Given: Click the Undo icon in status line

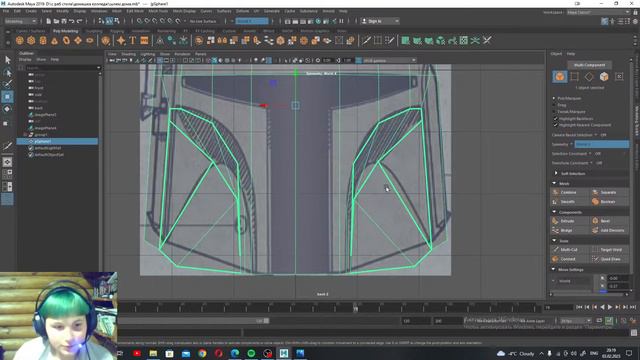Looking at the screenshot, I should 71,21.
